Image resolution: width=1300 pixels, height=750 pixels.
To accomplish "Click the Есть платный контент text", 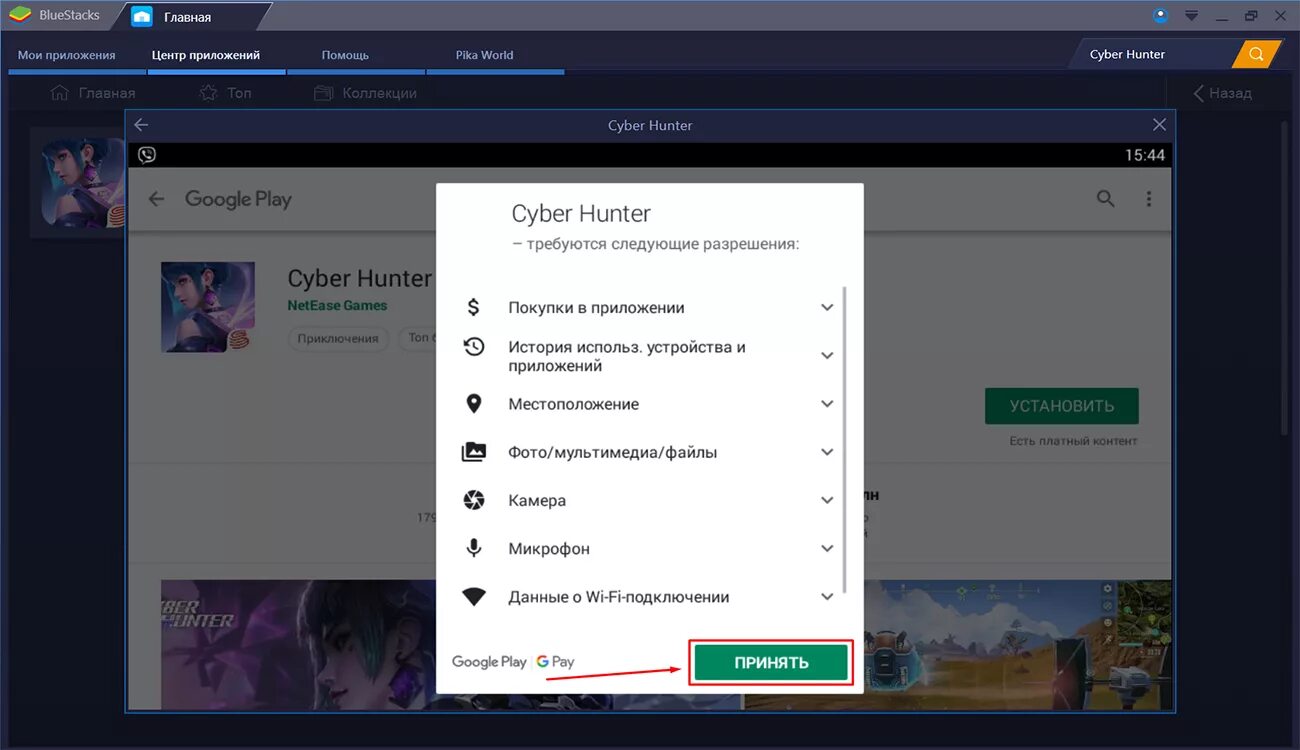I will [x=1073, y=441].
